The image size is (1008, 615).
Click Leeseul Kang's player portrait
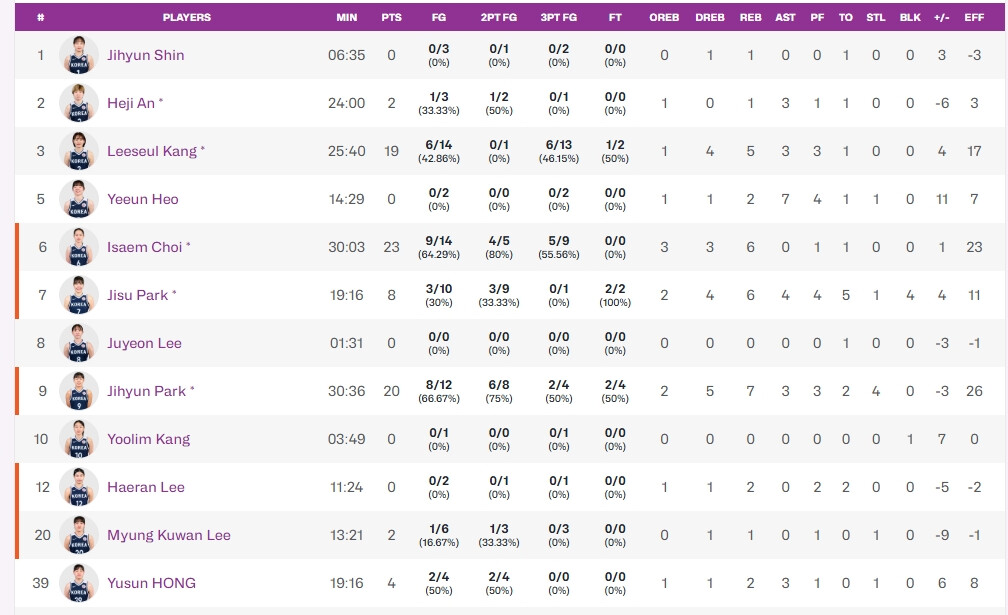point(79,151)
